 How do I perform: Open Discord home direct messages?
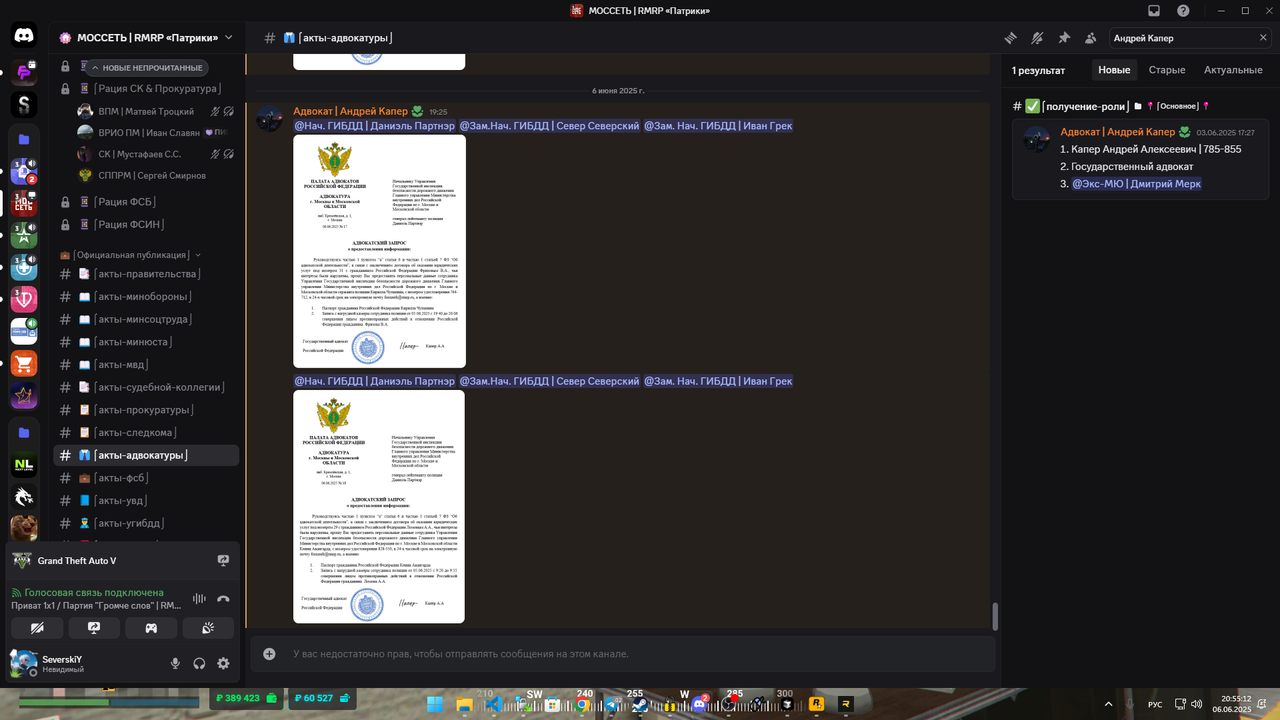tap(24, 36)
